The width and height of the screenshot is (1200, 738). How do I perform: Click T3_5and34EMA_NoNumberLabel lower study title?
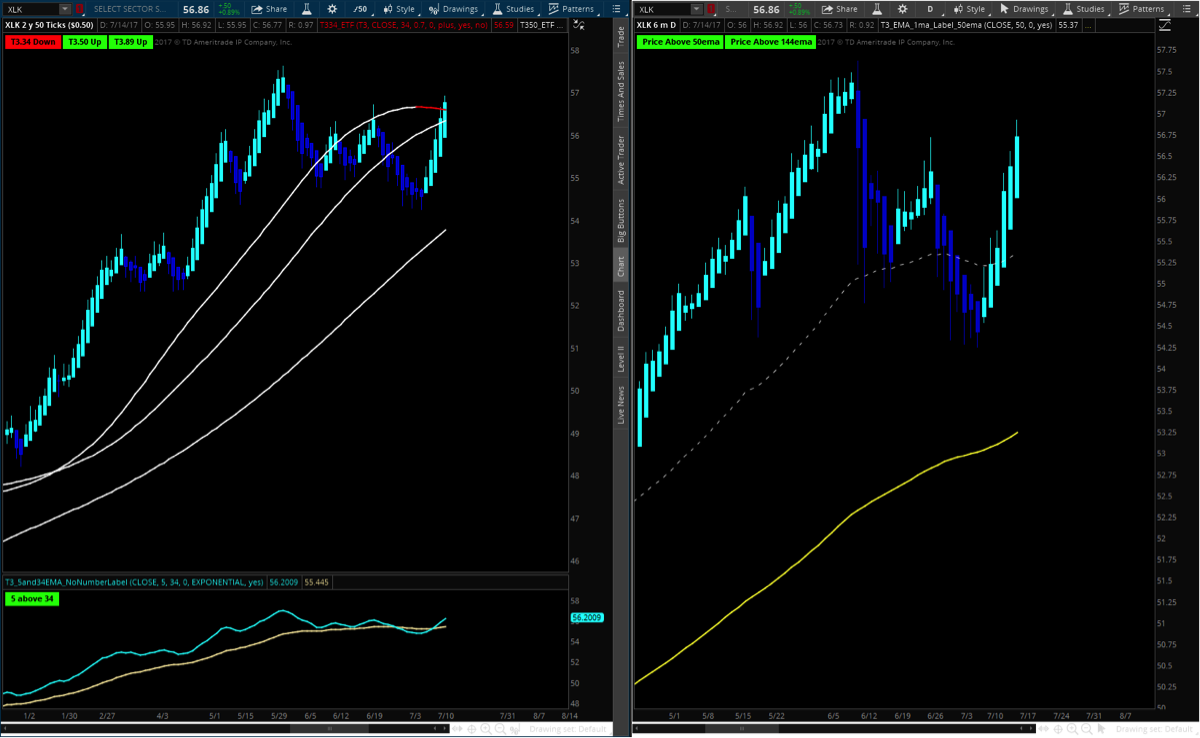(135, 581)
